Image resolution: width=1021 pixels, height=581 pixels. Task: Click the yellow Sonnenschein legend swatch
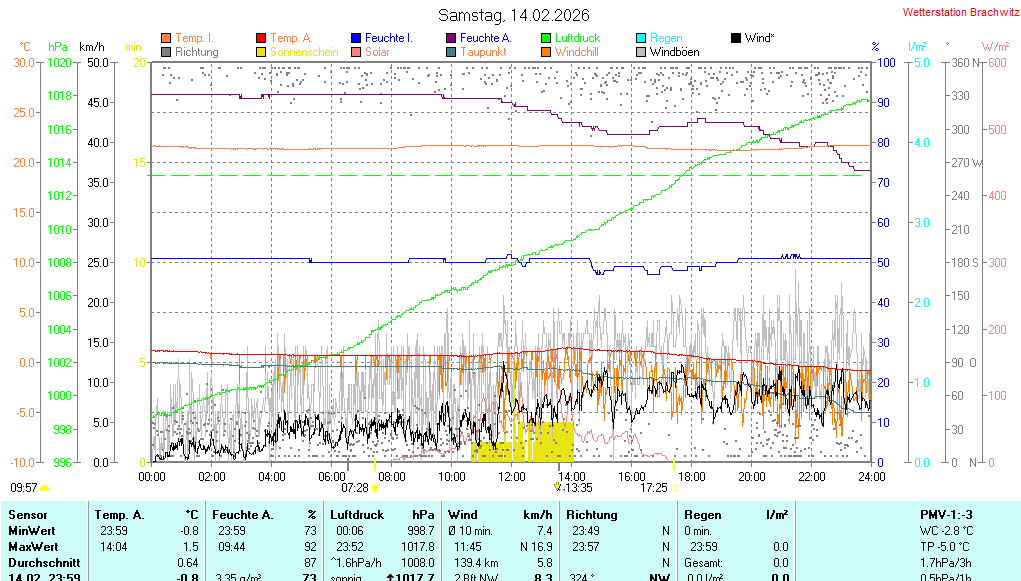pos(262,52)
